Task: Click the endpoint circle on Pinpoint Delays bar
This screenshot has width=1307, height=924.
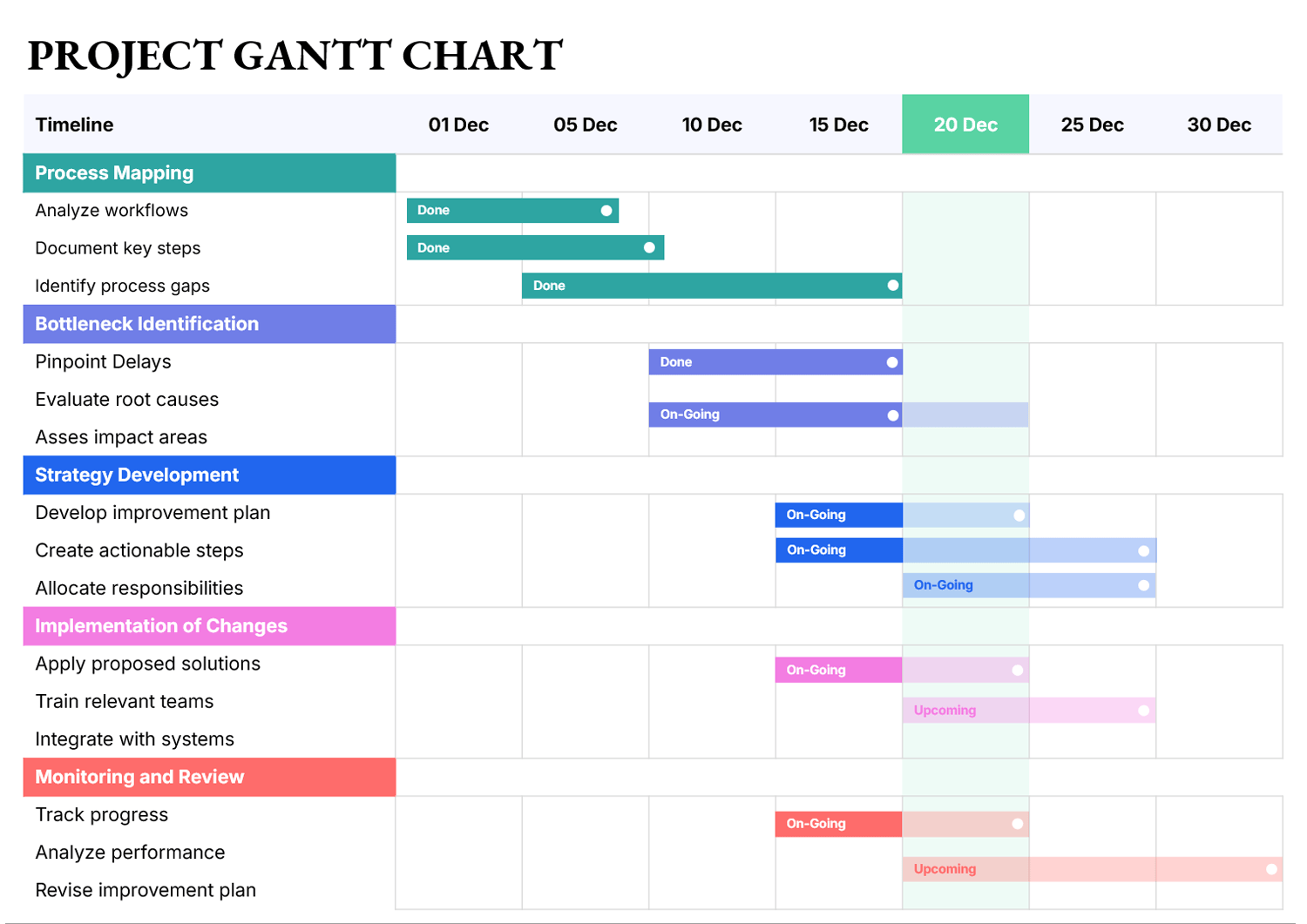Action: tap(891, 361)
